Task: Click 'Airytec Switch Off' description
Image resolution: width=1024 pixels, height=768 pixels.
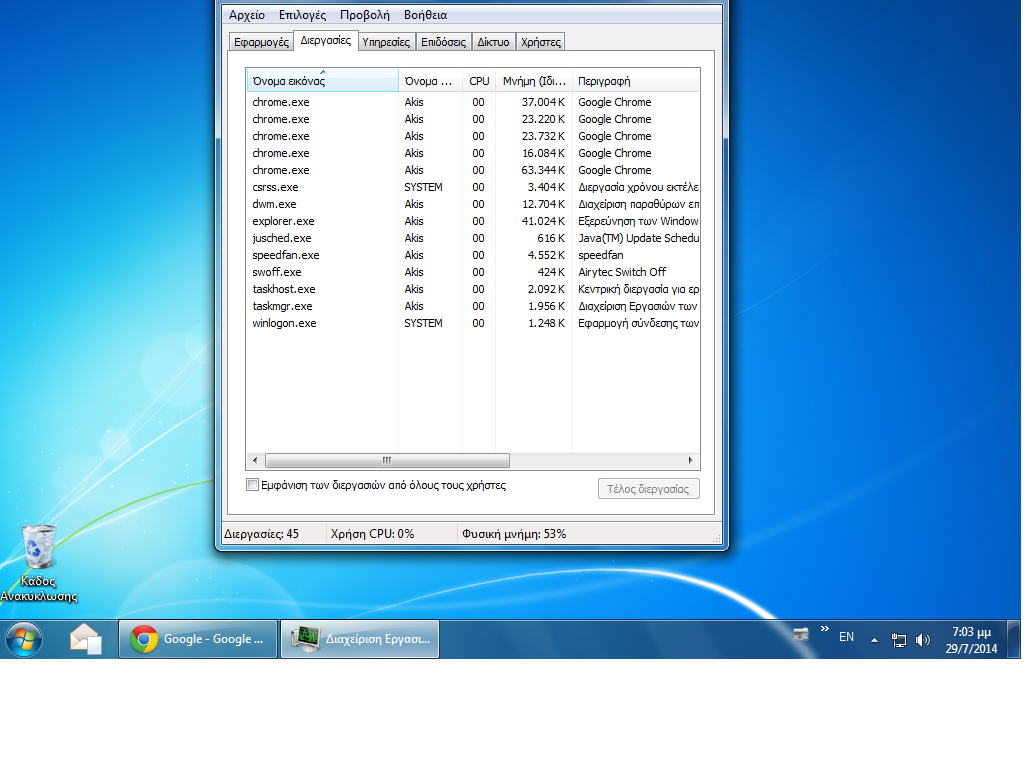Action: tap(622, 272)
